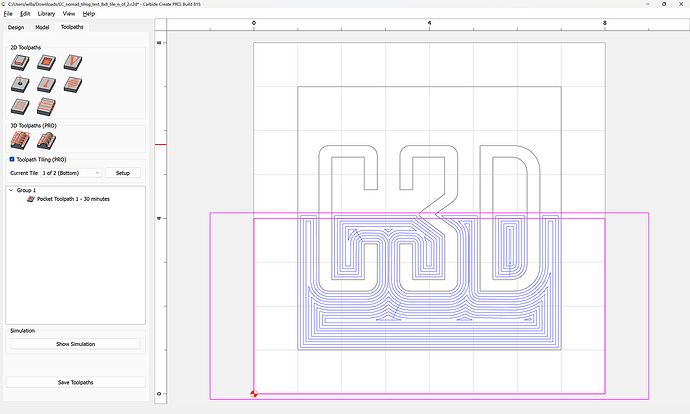Viewport: 690px width, 414px height.
Task: Click the Pocket Toolpath 1 item icon
Action: [x=31, y=199]
